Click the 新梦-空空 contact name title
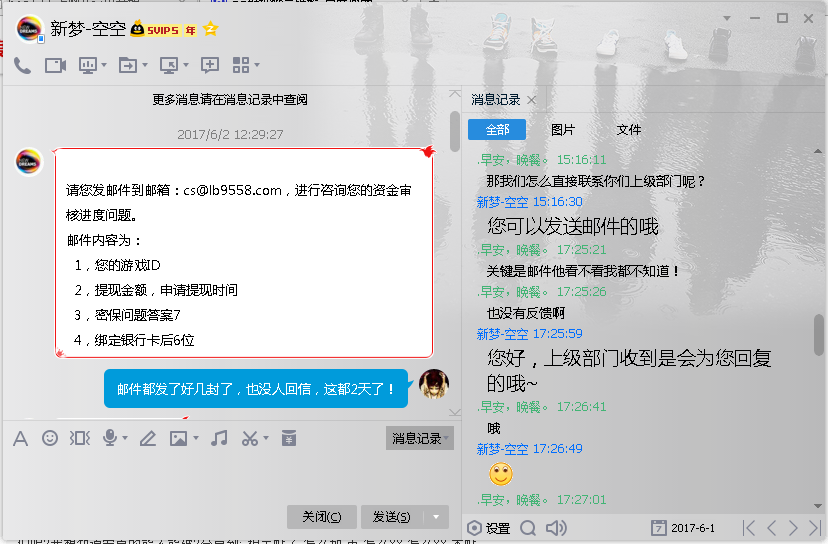 (x=88, y=29)
